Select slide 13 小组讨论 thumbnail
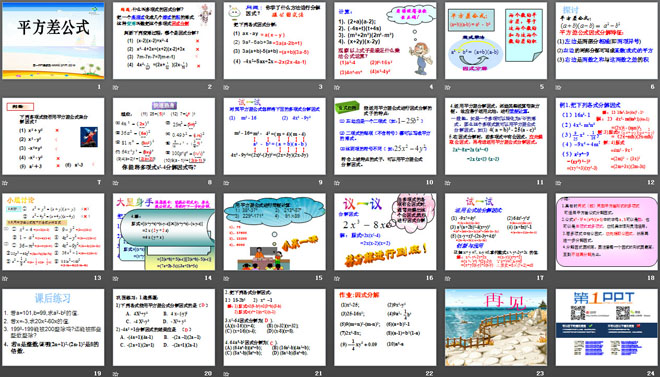Viewport: 660px width, 377px height. [53, 231]
